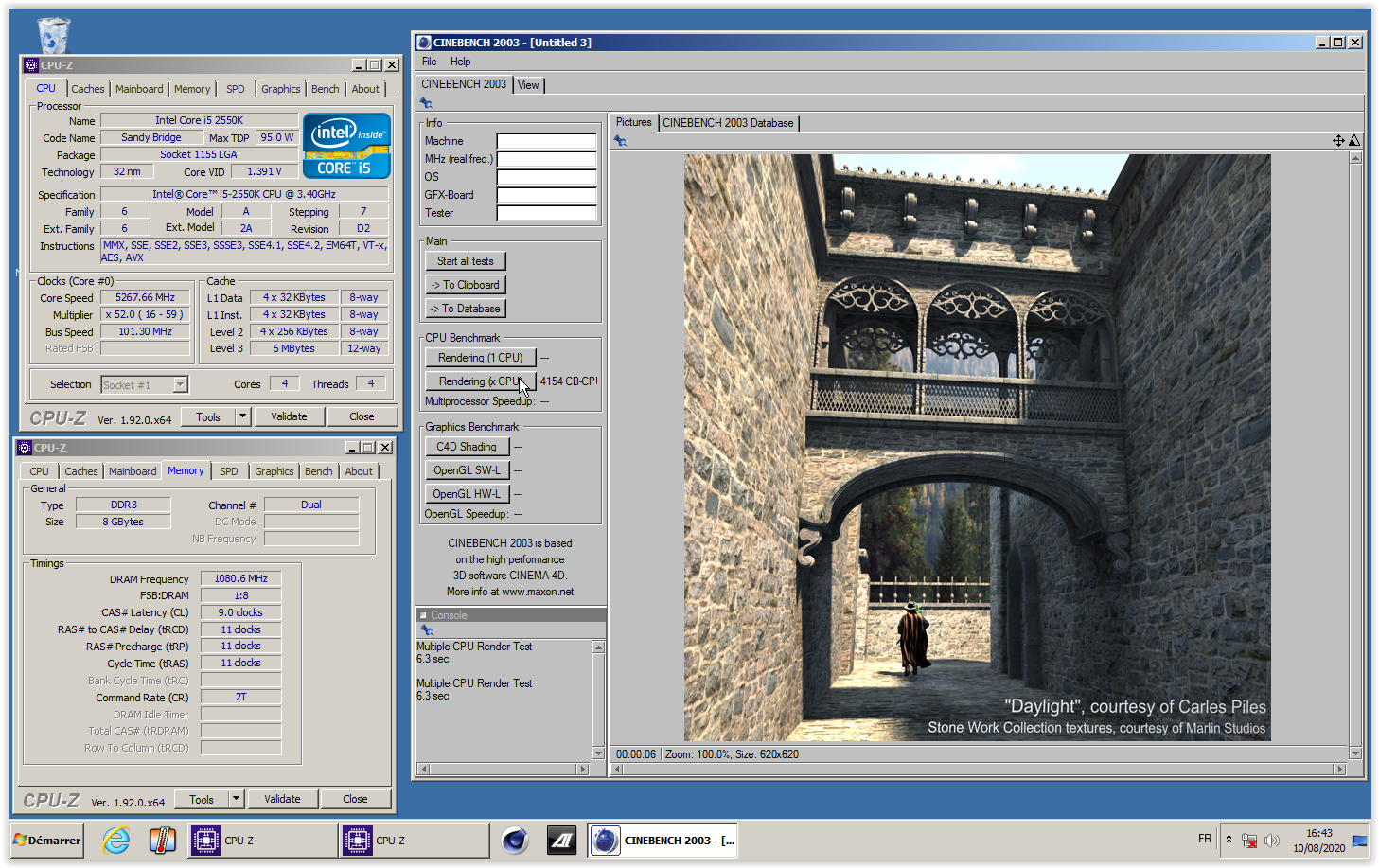
Task: Click the console horizontal scrollbar track
Action: tap(503, 770)
